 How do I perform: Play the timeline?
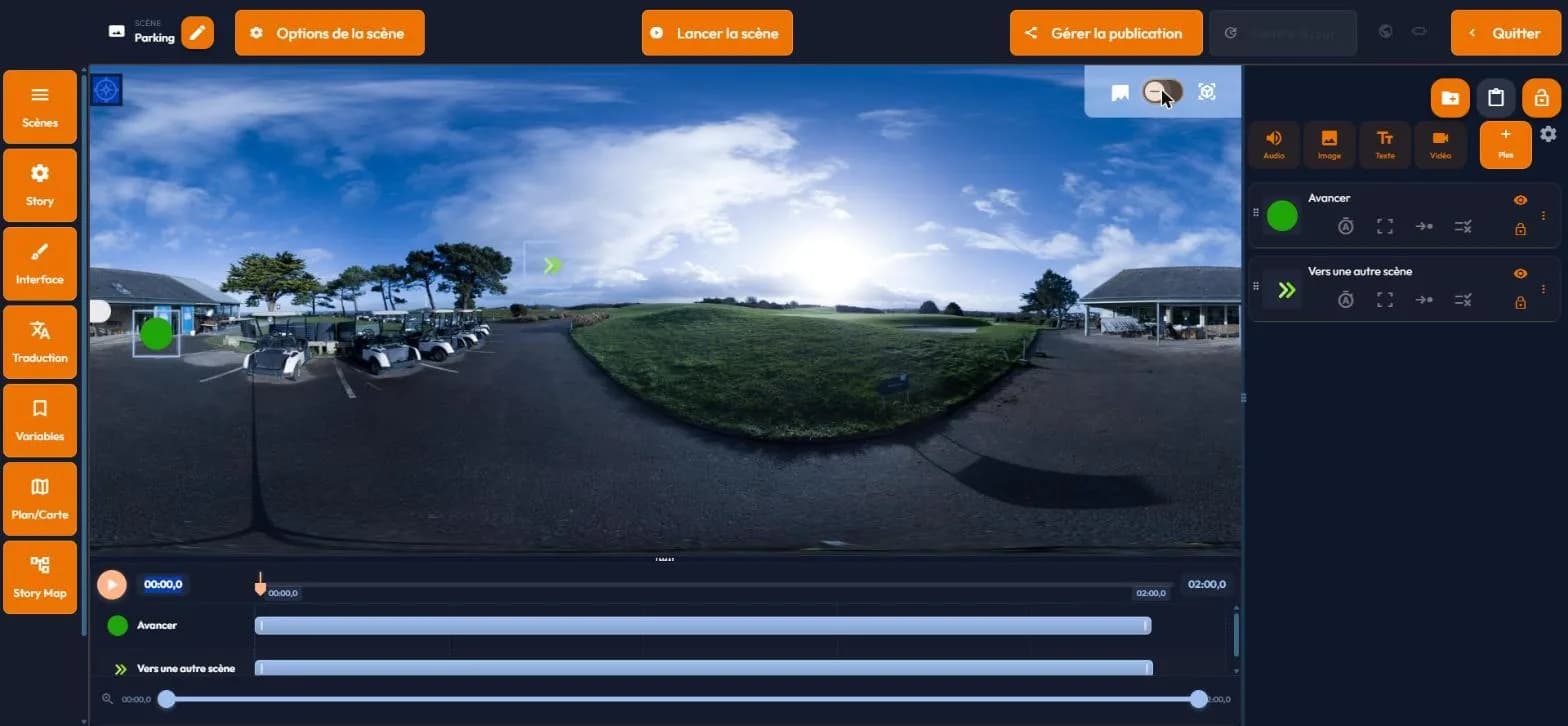(112, 584)
